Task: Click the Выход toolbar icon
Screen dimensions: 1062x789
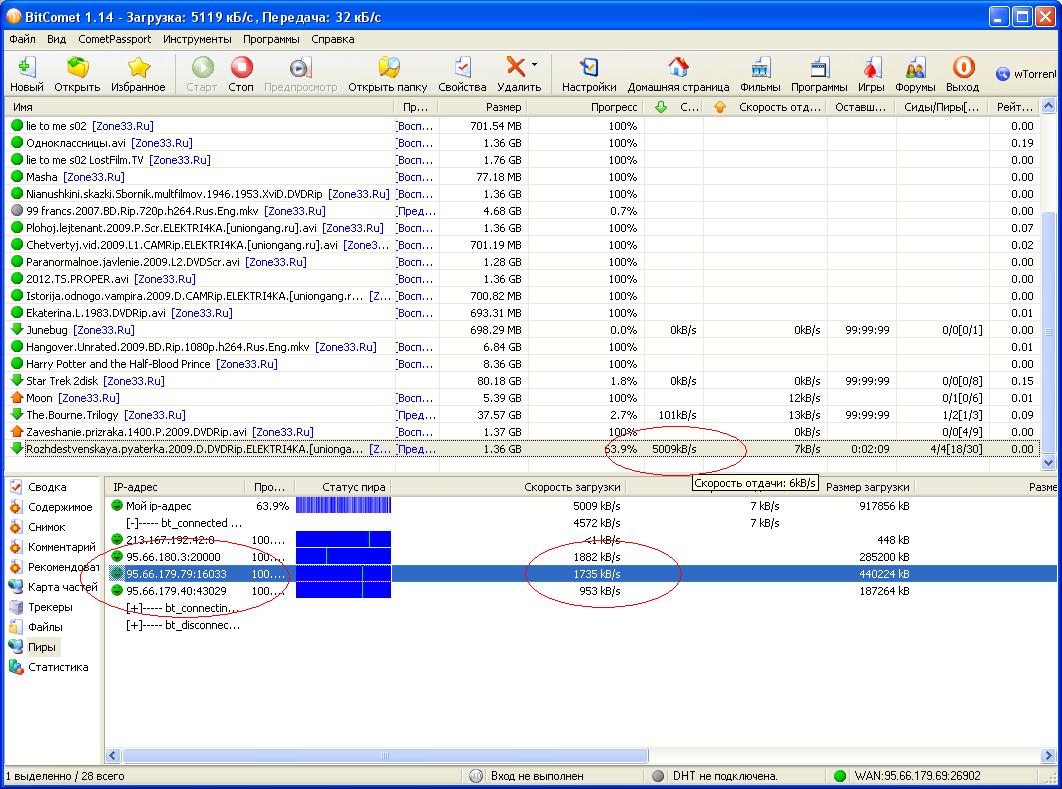Action: [x=962, y=74]
